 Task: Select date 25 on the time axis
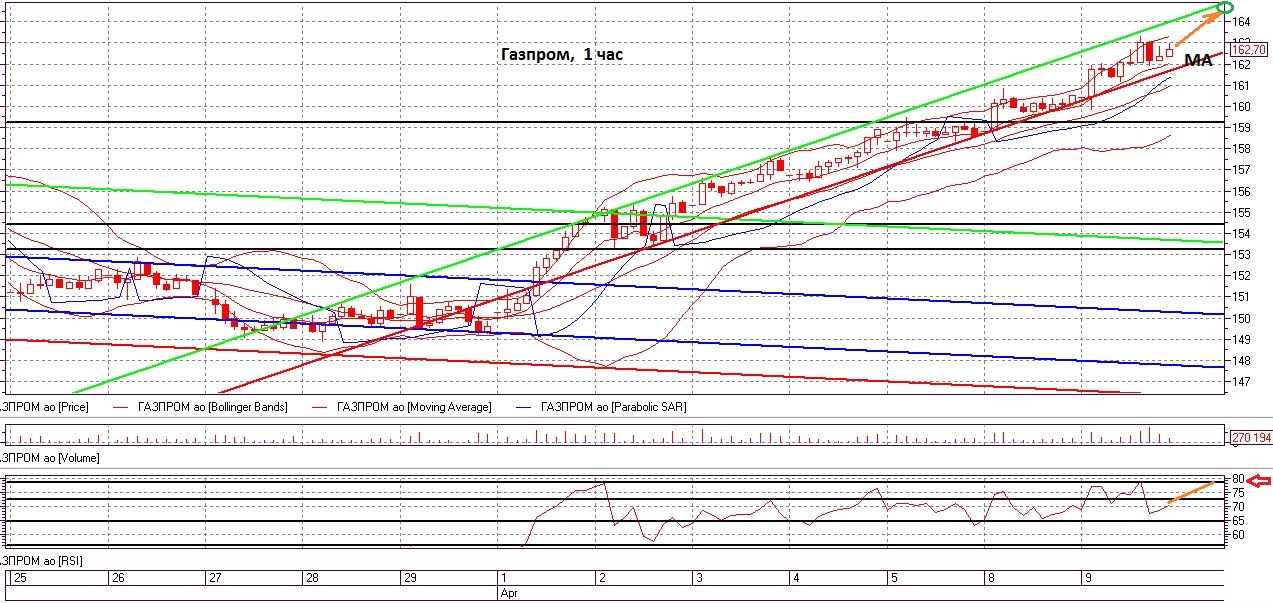pyautogui.click(x=20, y=578)
